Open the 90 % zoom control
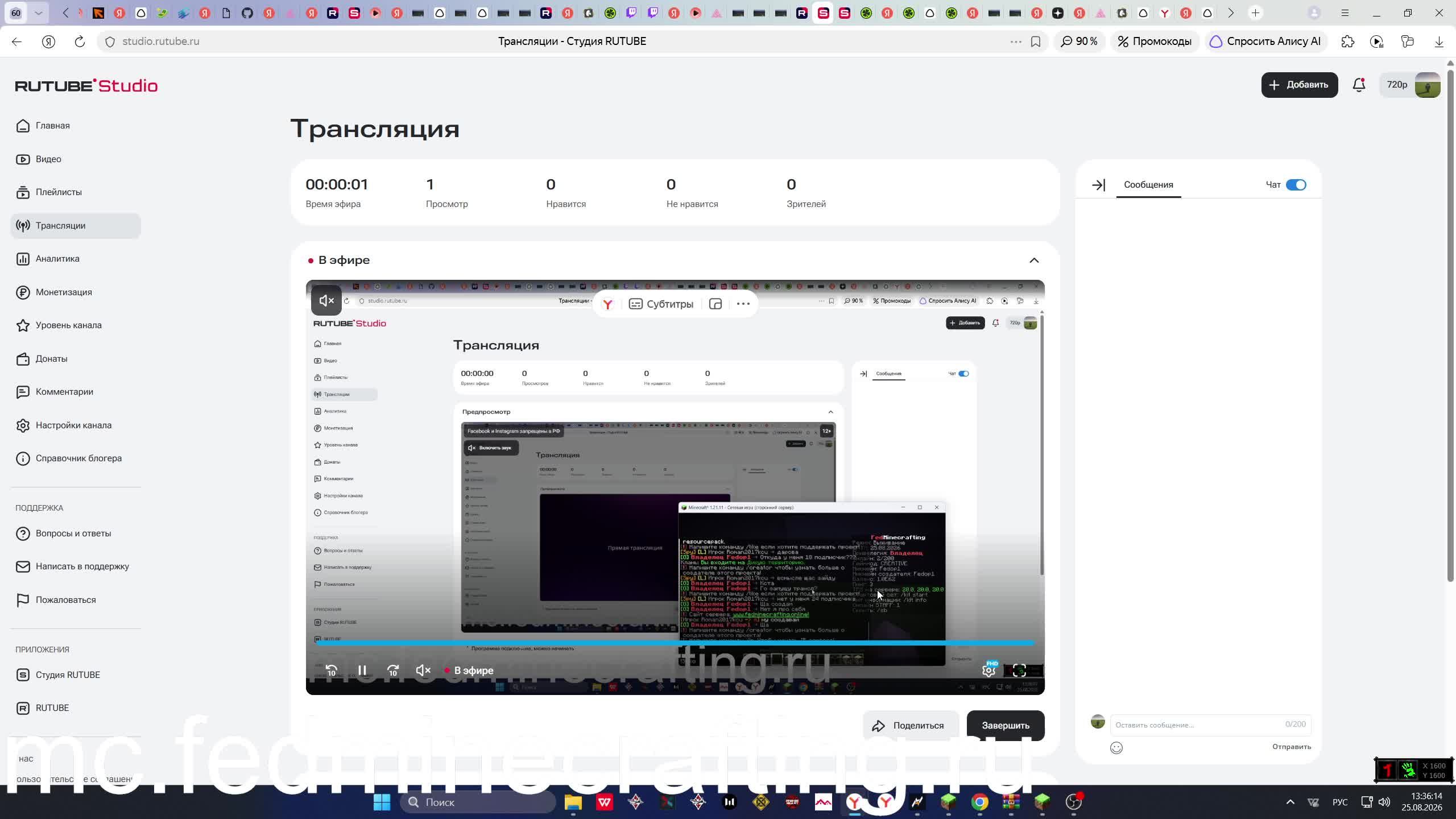The height and width of the screenshot is (819, 1456). coord(1079,42)
